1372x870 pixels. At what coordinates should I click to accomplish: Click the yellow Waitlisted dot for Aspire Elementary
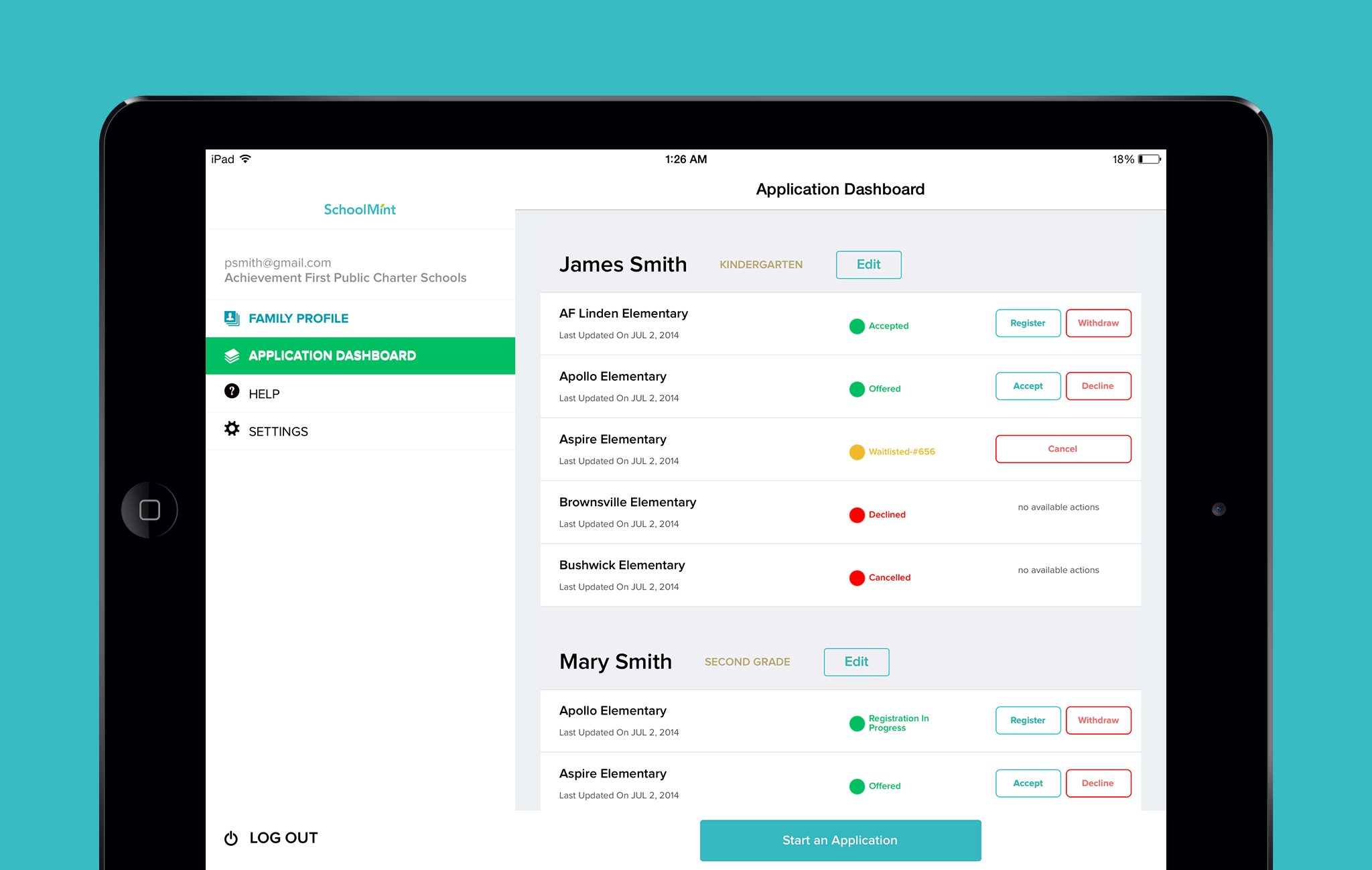[857, 452]
